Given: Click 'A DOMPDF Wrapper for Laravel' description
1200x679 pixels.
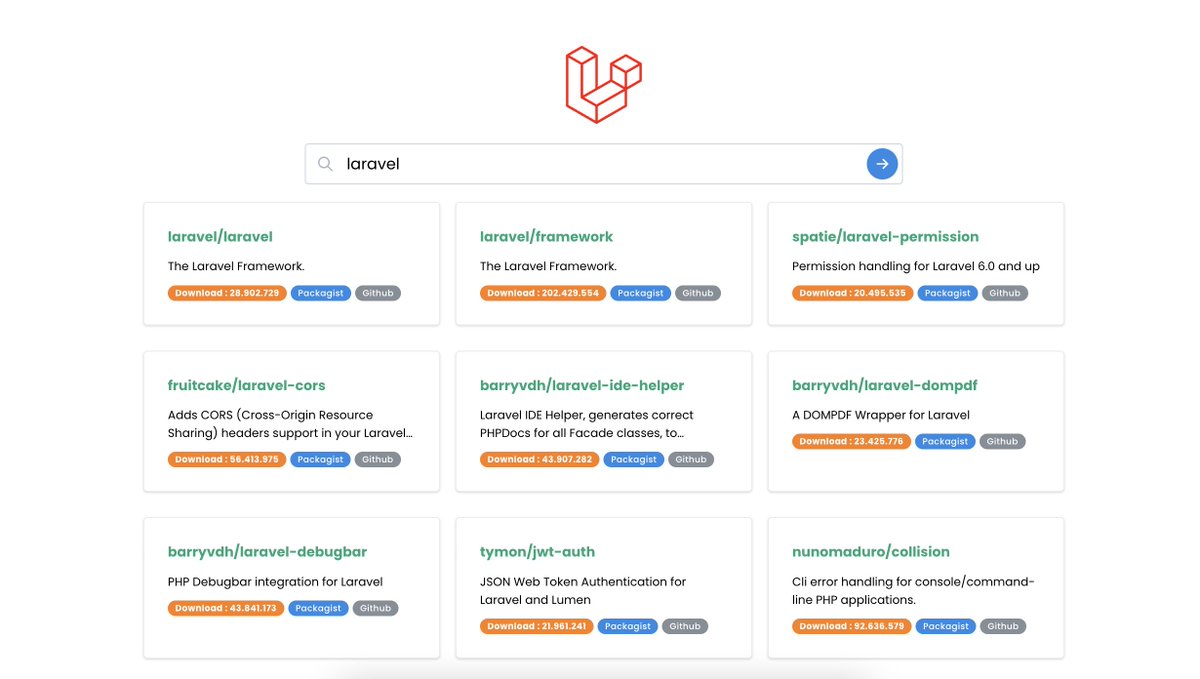Looking at the screenshot, I should 881,415.
